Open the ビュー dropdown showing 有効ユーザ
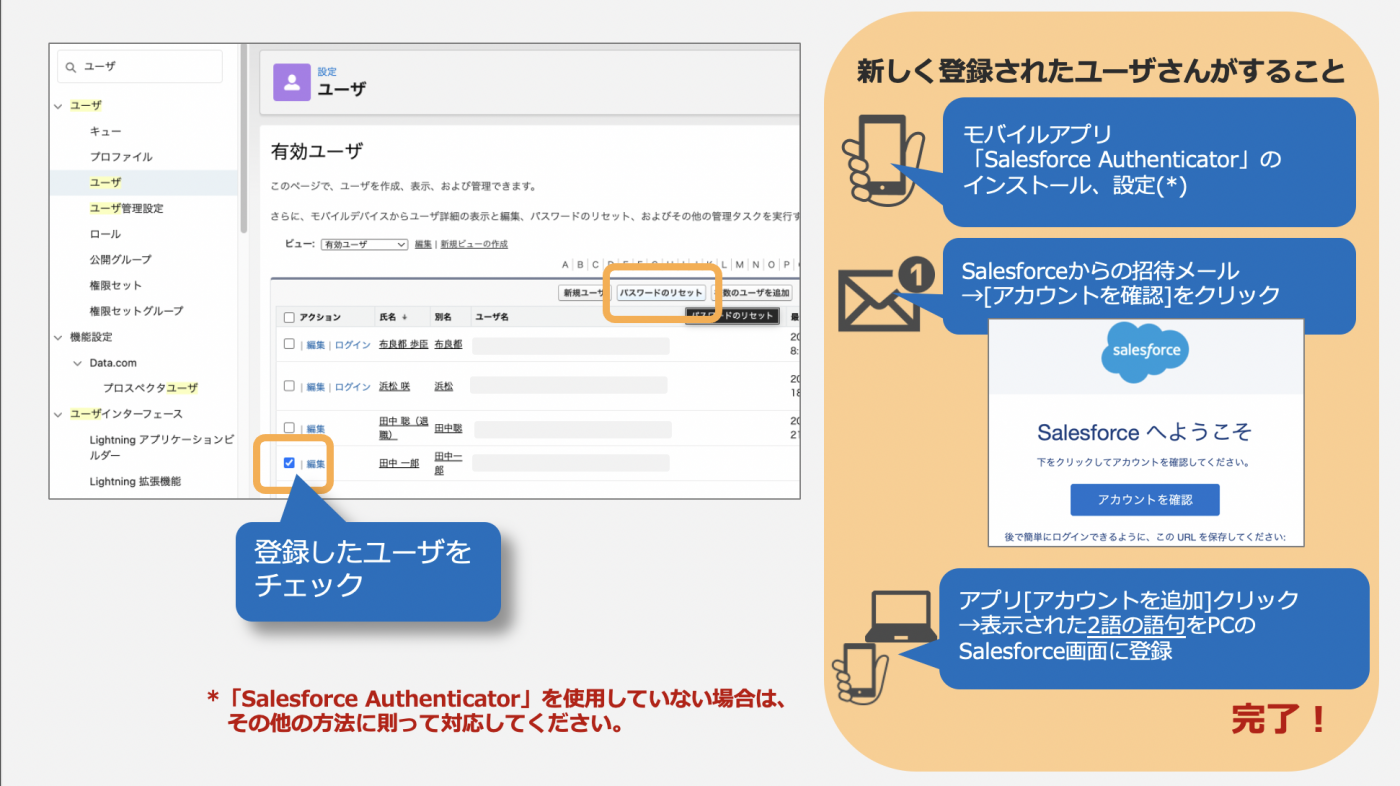This screenshot has width=1400, height=786. coord(364,244)
